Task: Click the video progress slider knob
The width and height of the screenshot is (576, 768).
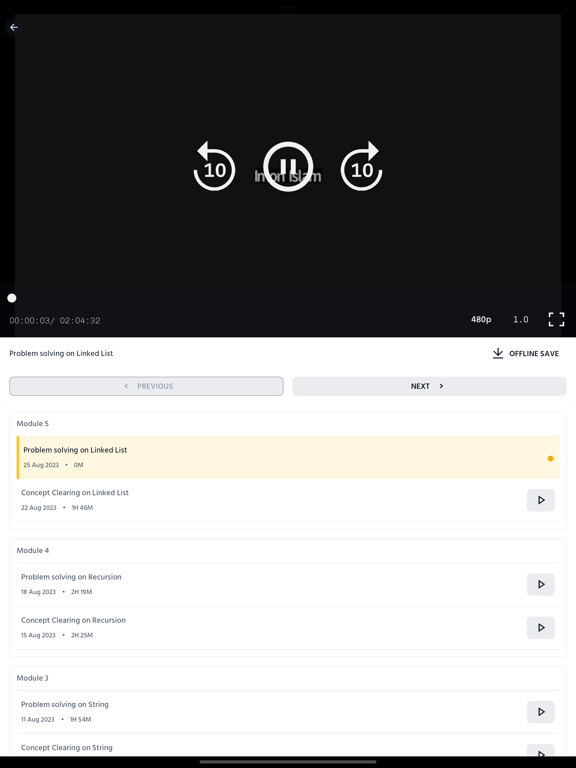Action: tap(12, 298)
